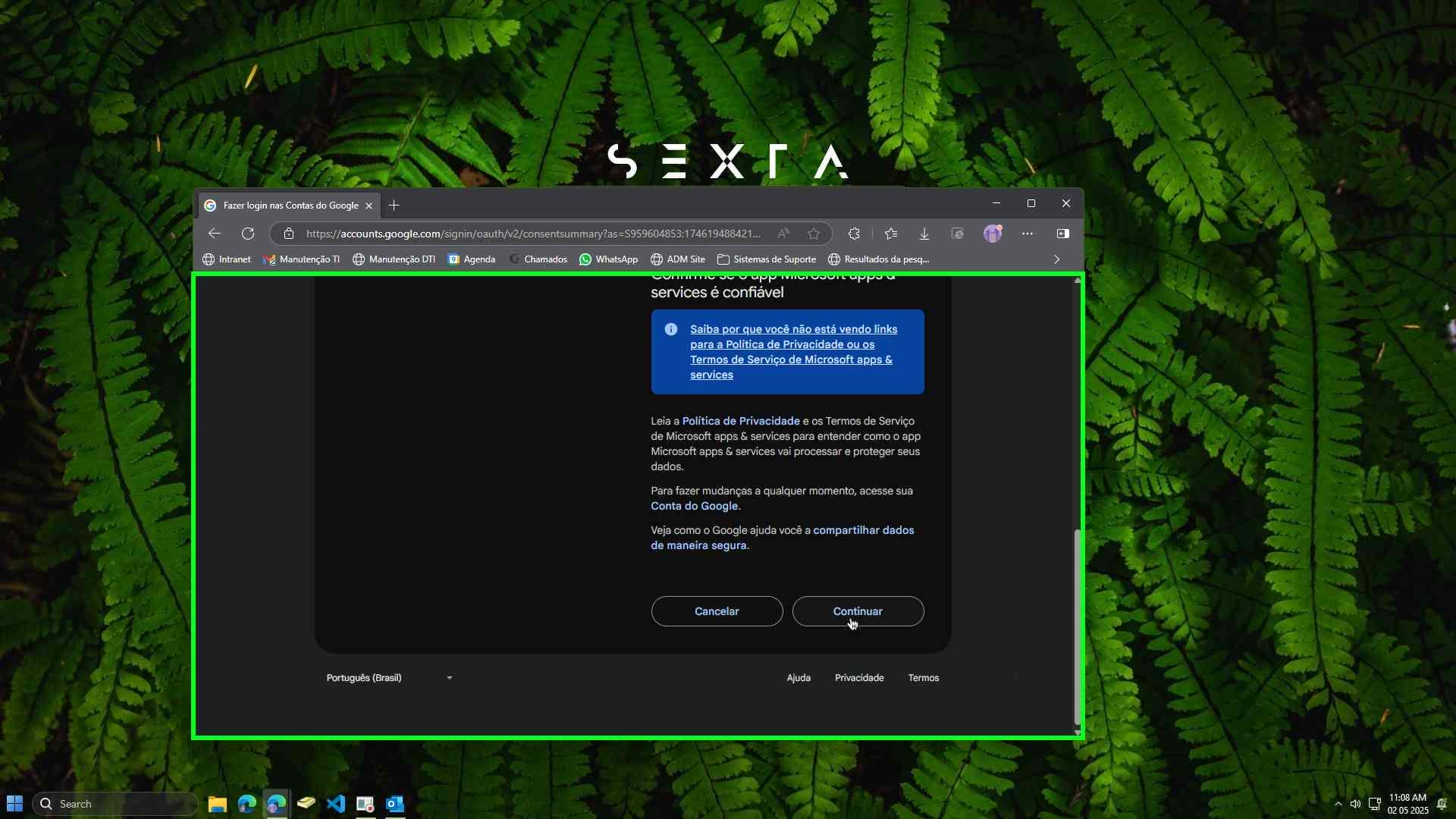This screenshot has width=1456, height=819.
Task: Open the Privacidade footer link
Action: pos(859,678)
